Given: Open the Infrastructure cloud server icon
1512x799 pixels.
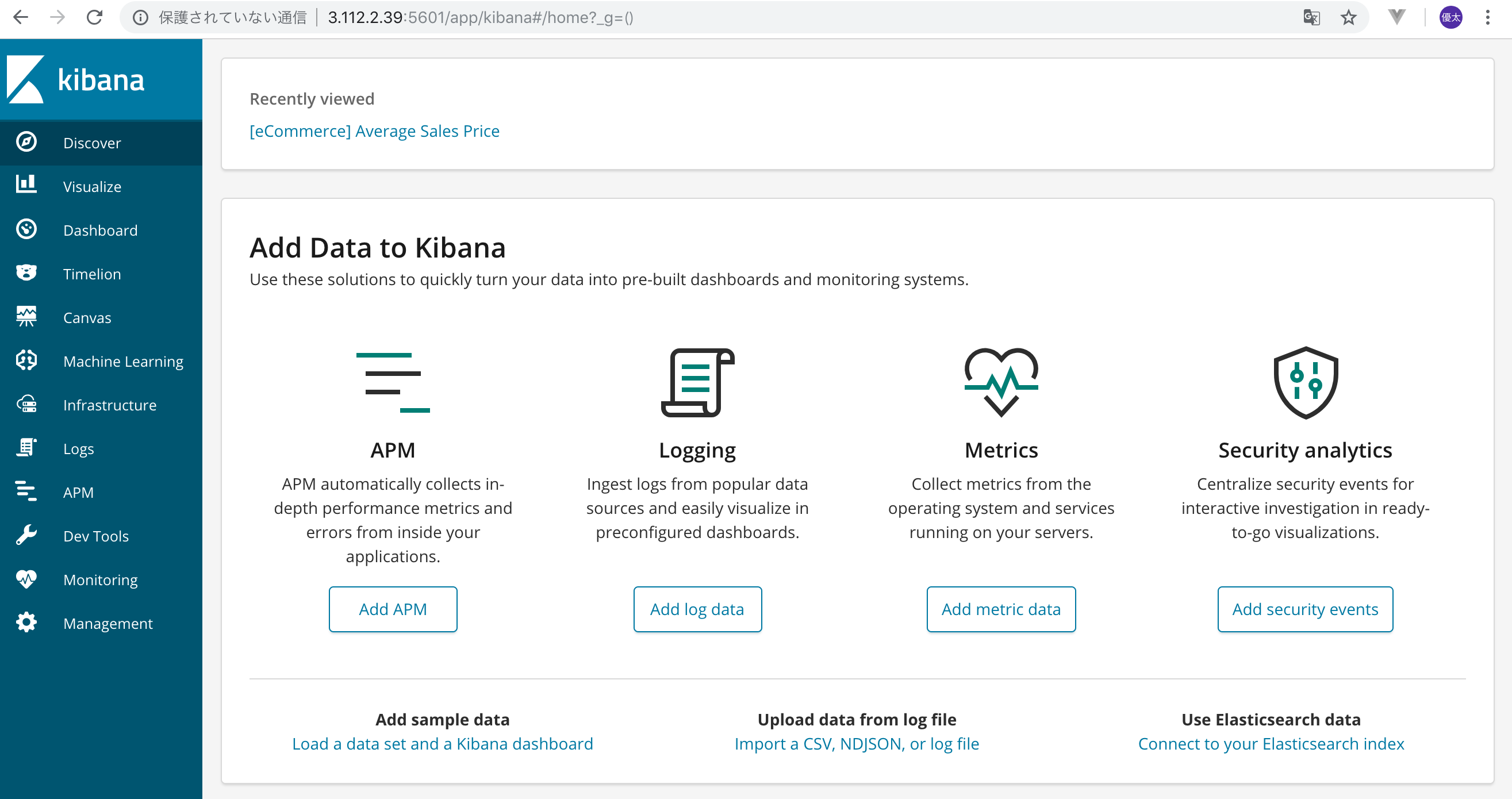Looking at the screenshot, I should click(26, 405).
